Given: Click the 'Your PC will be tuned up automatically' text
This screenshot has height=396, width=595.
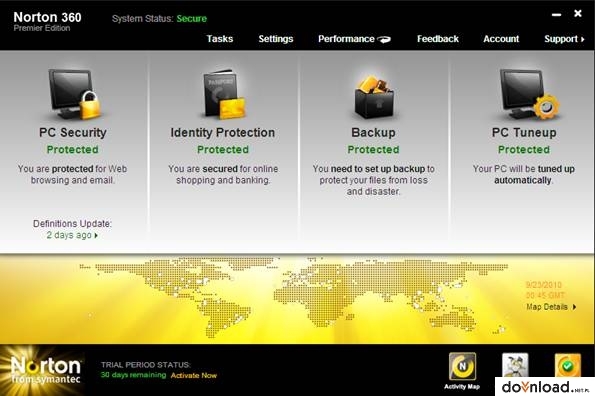Looking at the screenshot, I should (524, 174).
